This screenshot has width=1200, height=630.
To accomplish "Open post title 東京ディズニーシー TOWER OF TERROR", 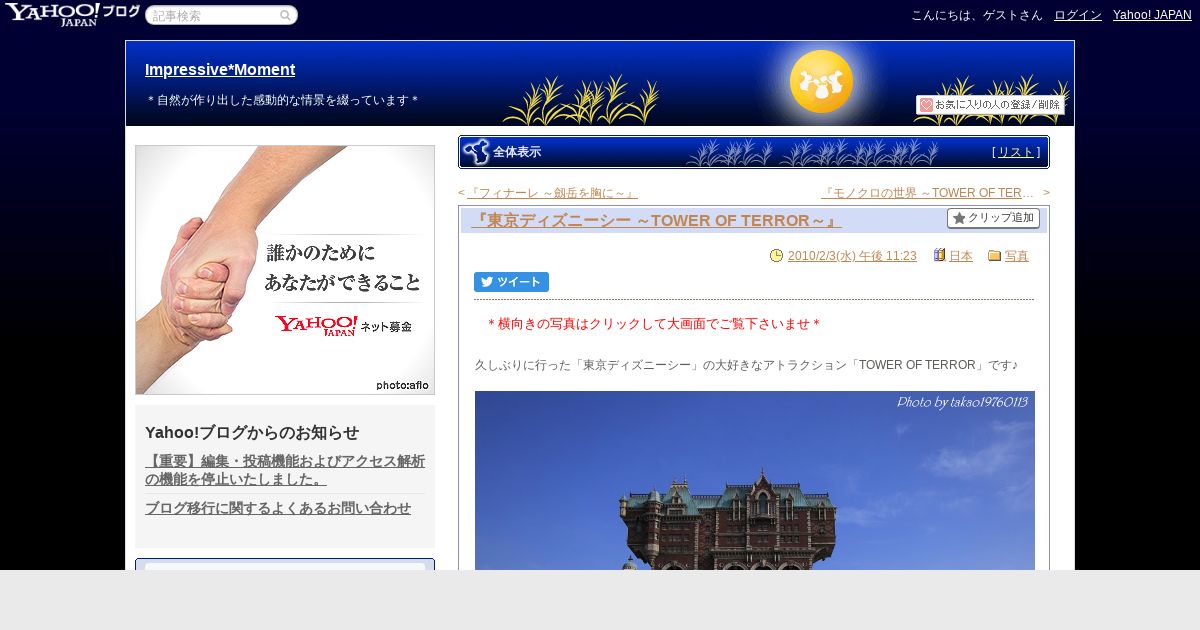I will pyautogui.click(x=656, y=221).
